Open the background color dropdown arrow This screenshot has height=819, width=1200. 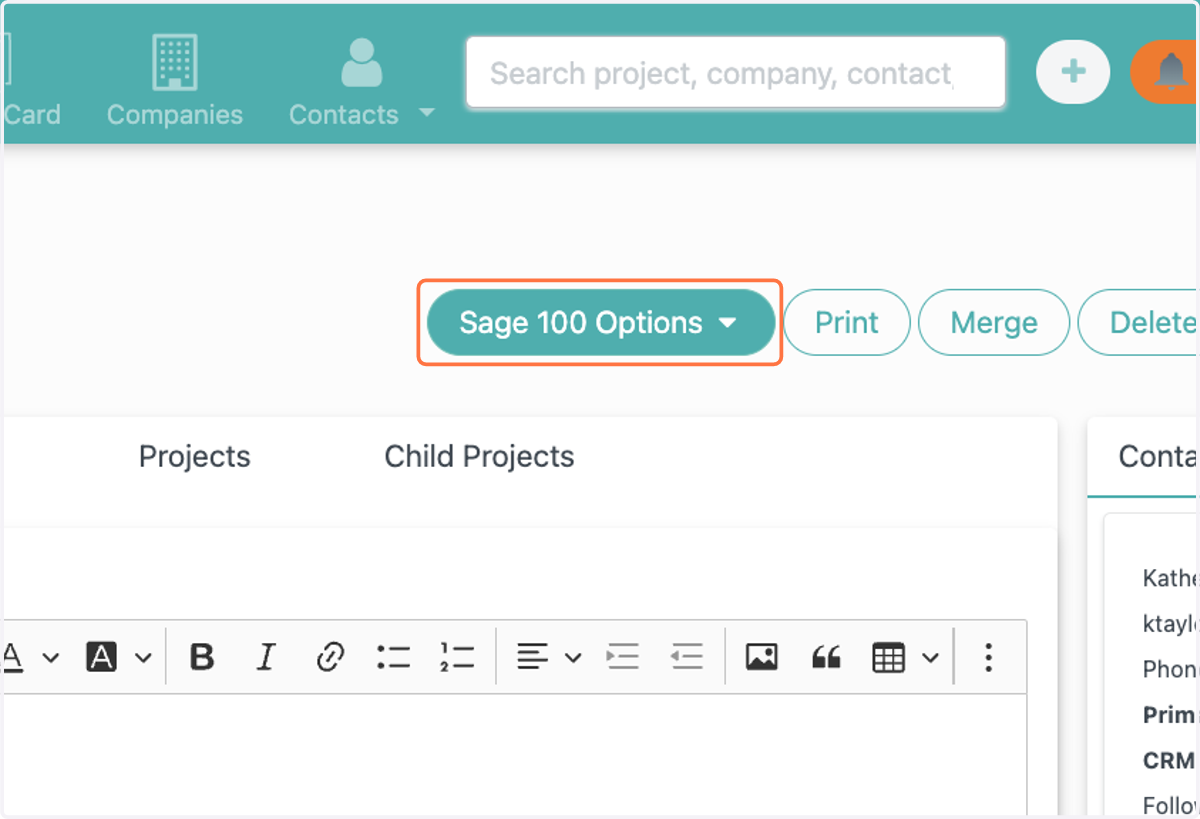click(x=143, y=658)
